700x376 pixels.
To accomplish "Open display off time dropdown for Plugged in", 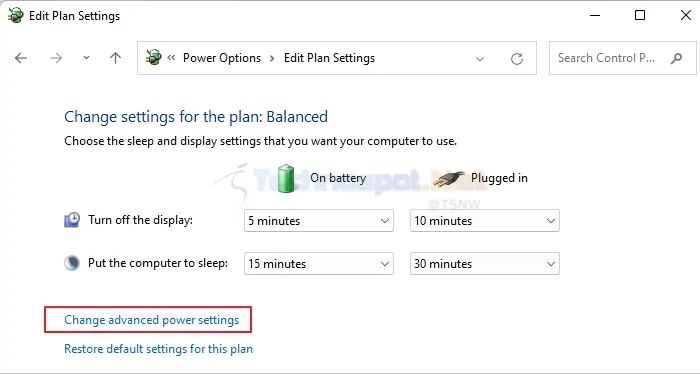I will (484, 221).
